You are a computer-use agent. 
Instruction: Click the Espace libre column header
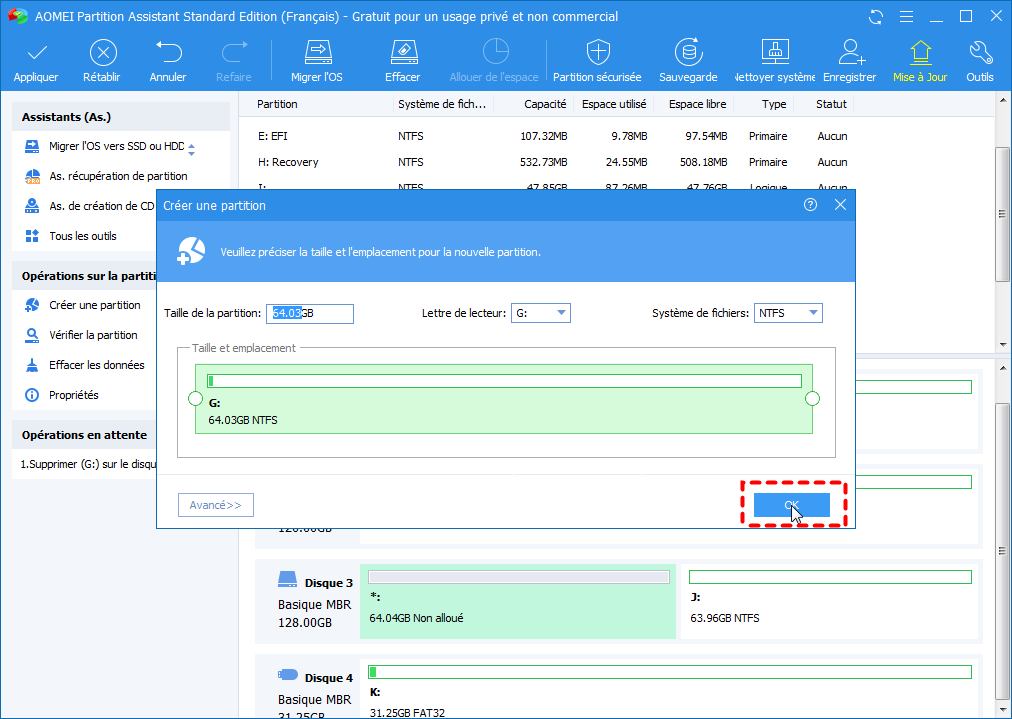tap(697, 104)
